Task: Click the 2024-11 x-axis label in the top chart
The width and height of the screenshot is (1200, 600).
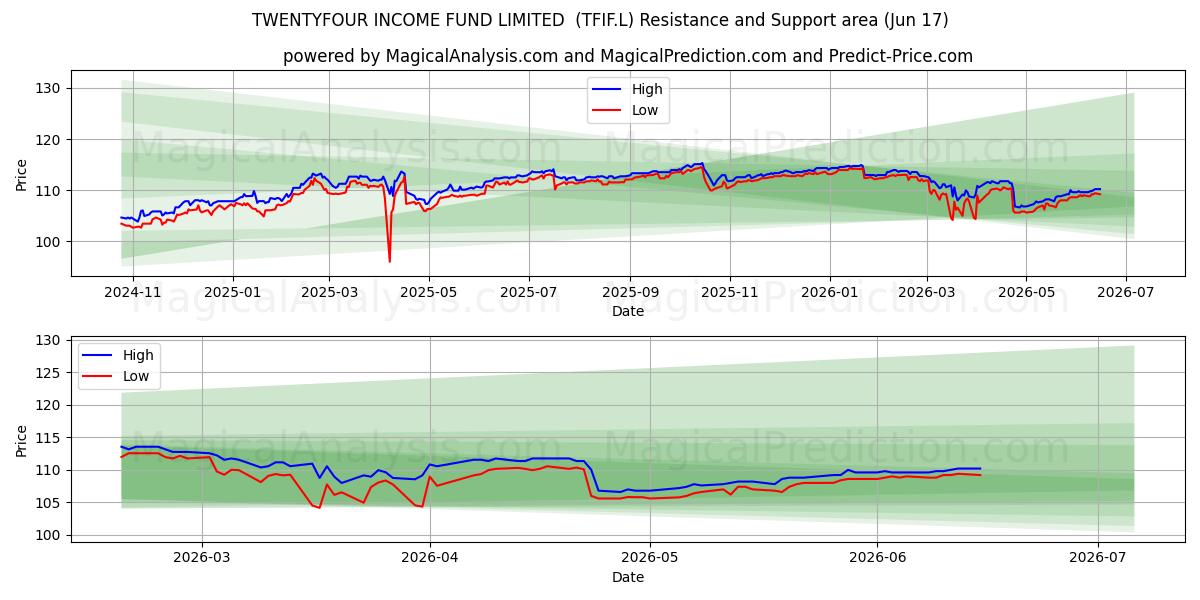Action: pyautogui.click(x=133, y=293)
